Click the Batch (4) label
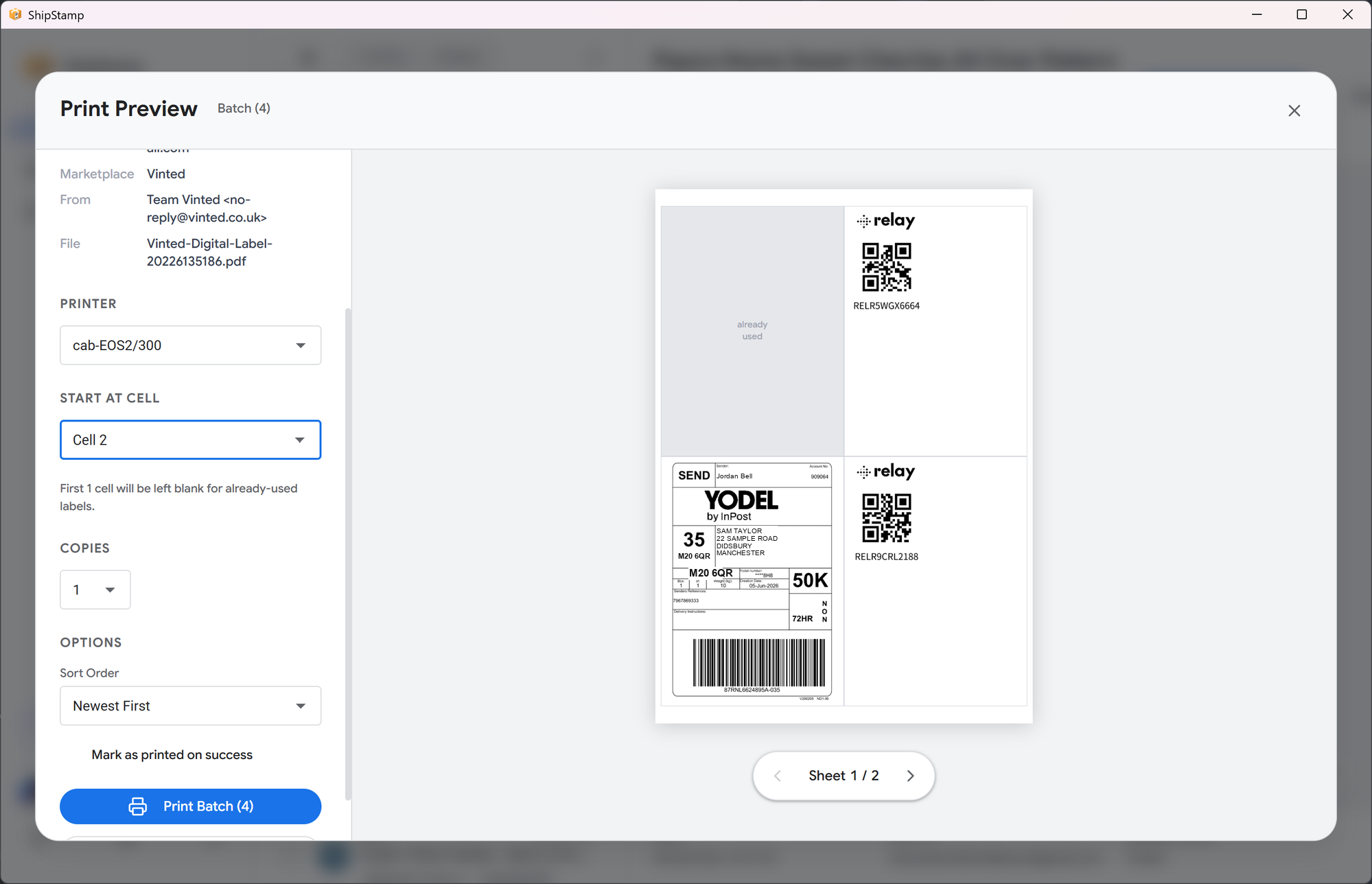 click(x=244, y=108)
